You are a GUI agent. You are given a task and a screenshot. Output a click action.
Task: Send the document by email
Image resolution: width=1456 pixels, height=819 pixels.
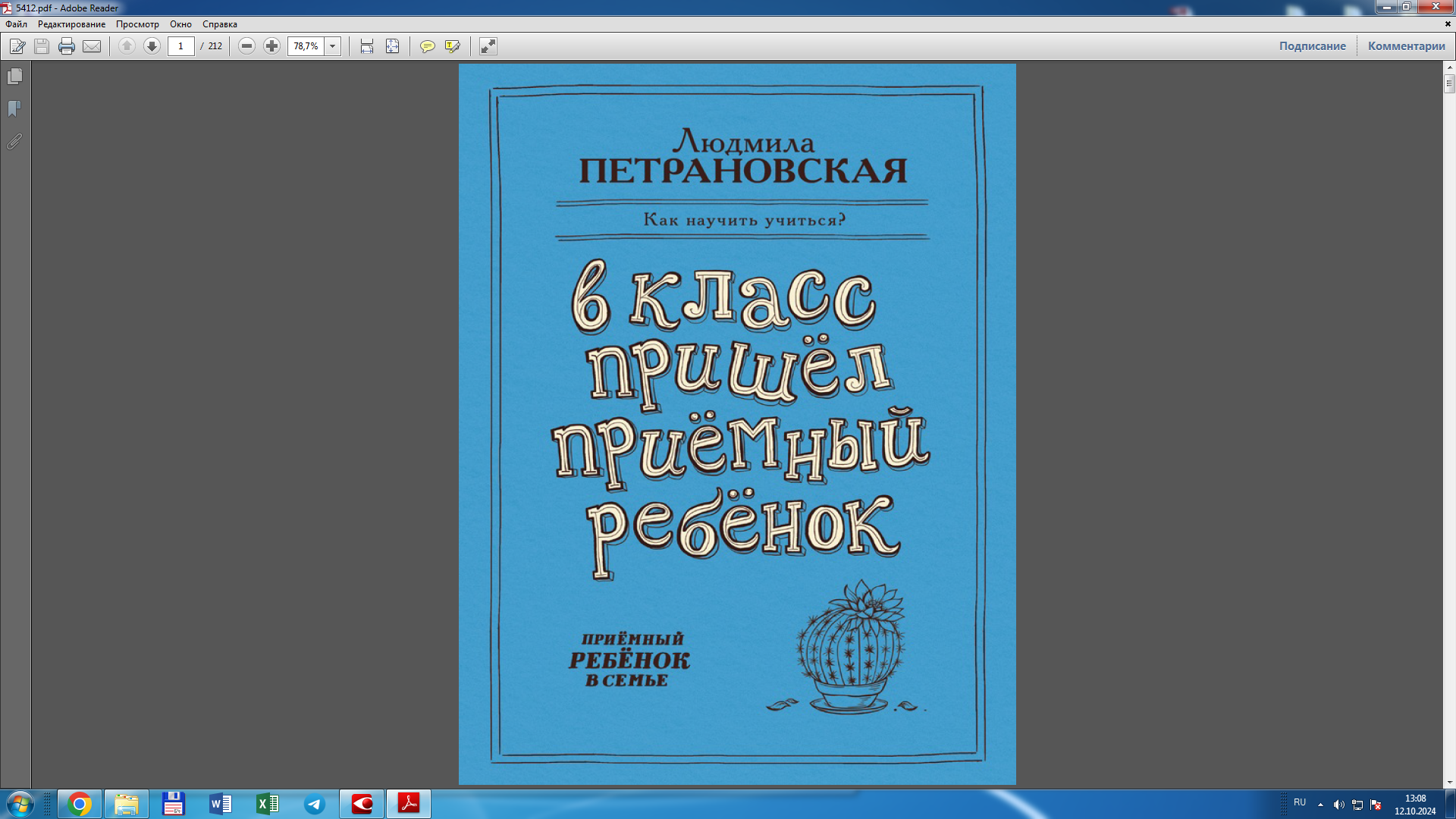coord(92,46)
